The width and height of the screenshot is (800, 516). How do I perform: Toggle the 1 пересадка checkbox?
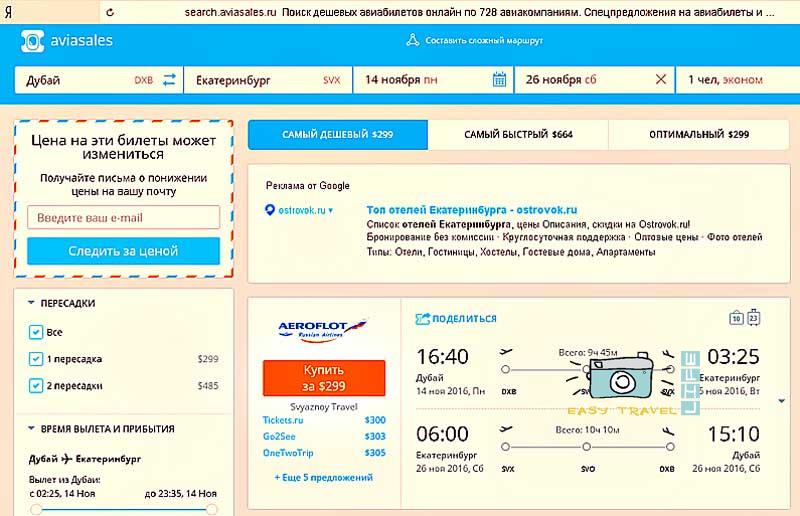(35, 359)
